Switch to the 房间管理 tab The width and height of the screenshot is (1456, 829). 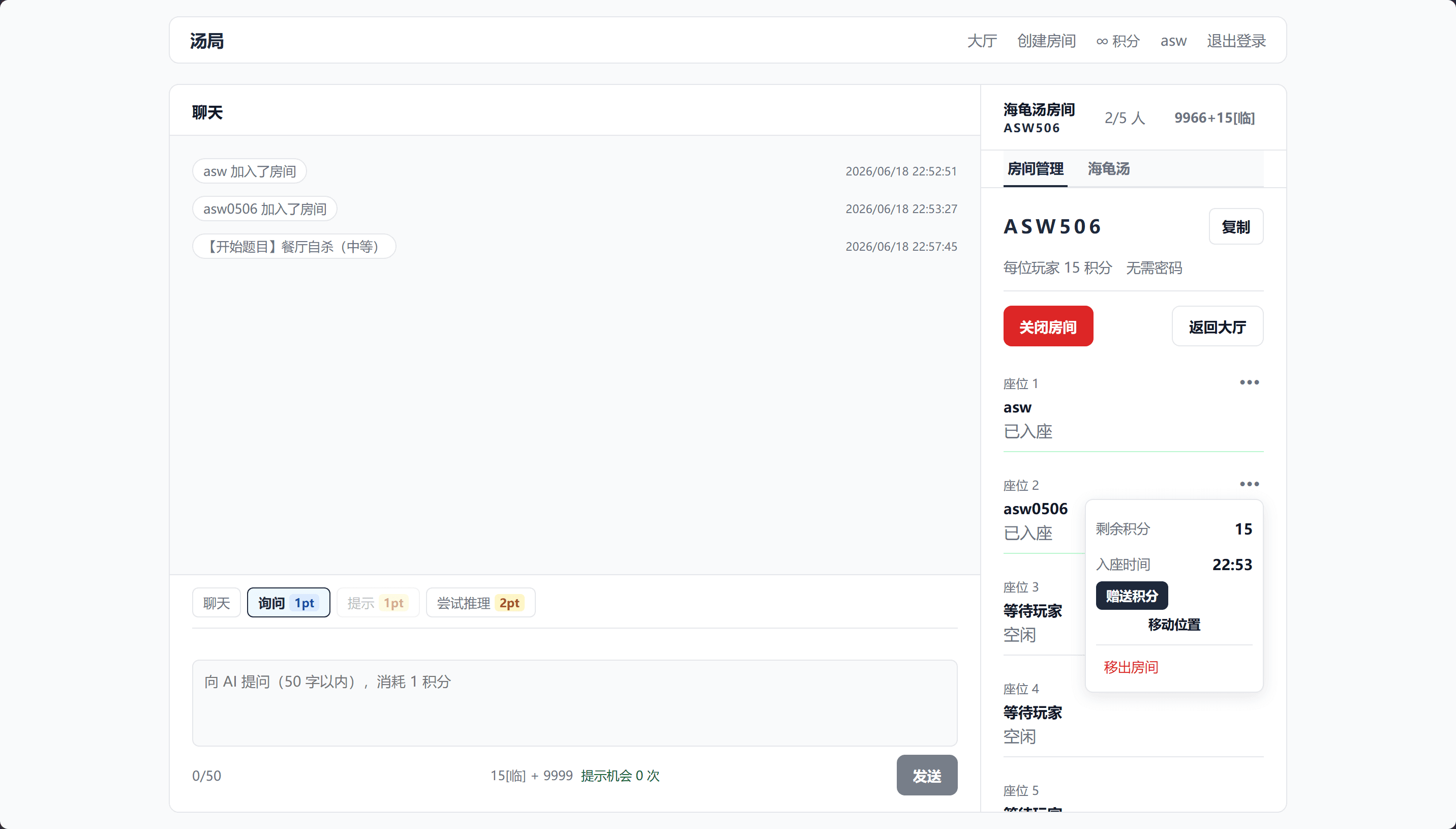tap(1035, 168)
